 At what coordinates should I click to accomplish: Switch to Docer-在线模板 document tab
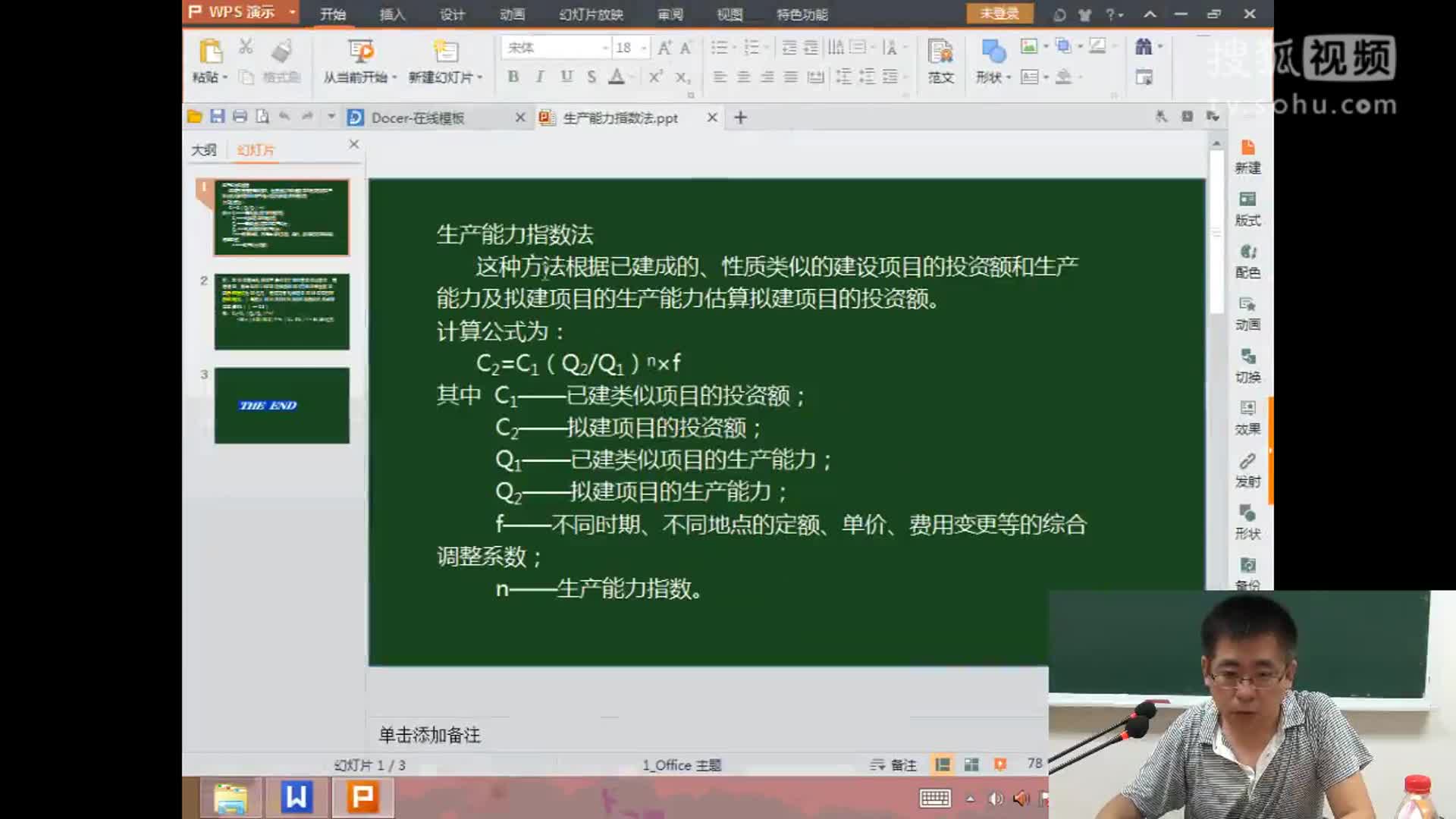pyautogui.click(x=417, y=118)
